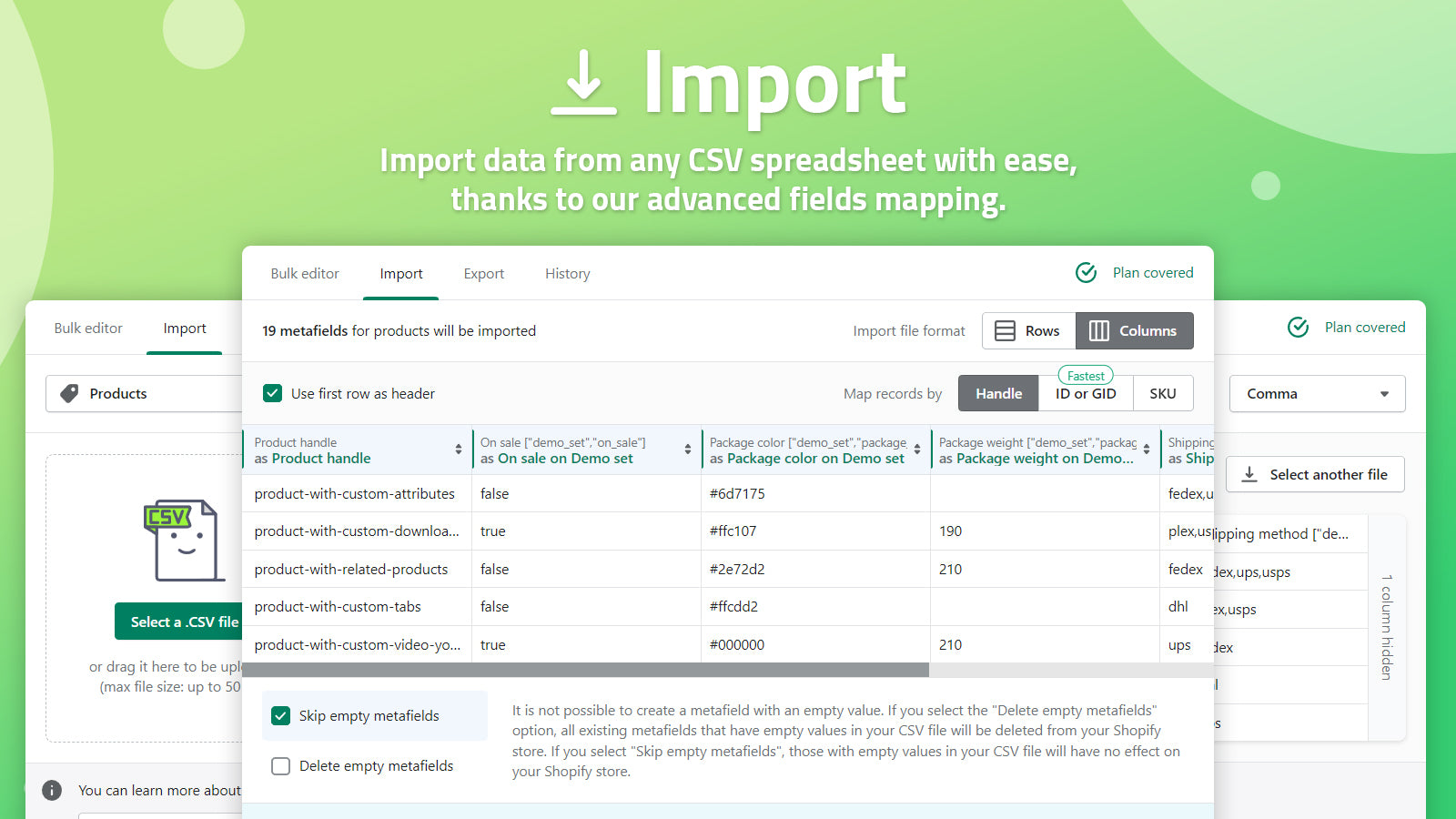
Task: Click the right panel Plan covered check icon
Action: [1299, 328]
